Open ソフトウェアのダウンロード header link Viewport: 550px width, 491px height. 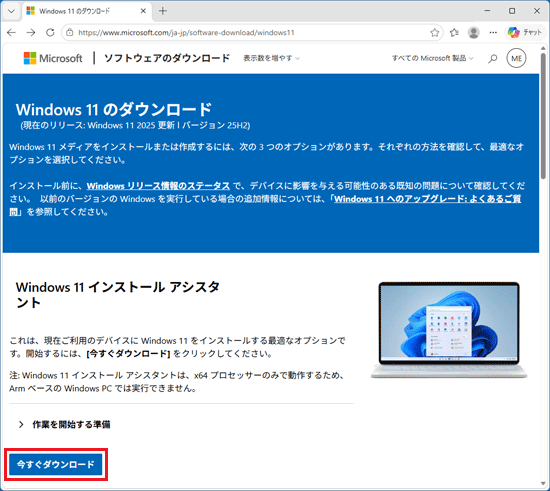[x=167, y=58]
